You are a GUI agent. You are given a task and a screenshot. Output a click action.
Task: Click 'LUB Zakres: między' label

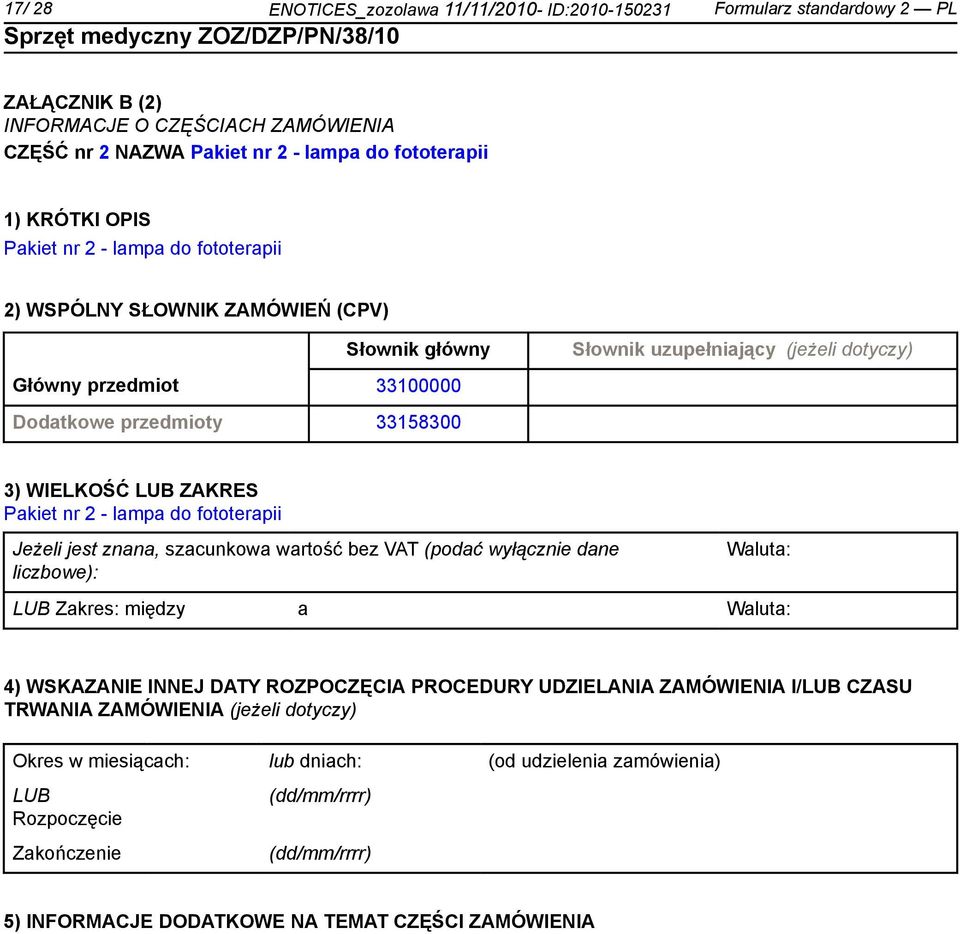click(99, 610)
